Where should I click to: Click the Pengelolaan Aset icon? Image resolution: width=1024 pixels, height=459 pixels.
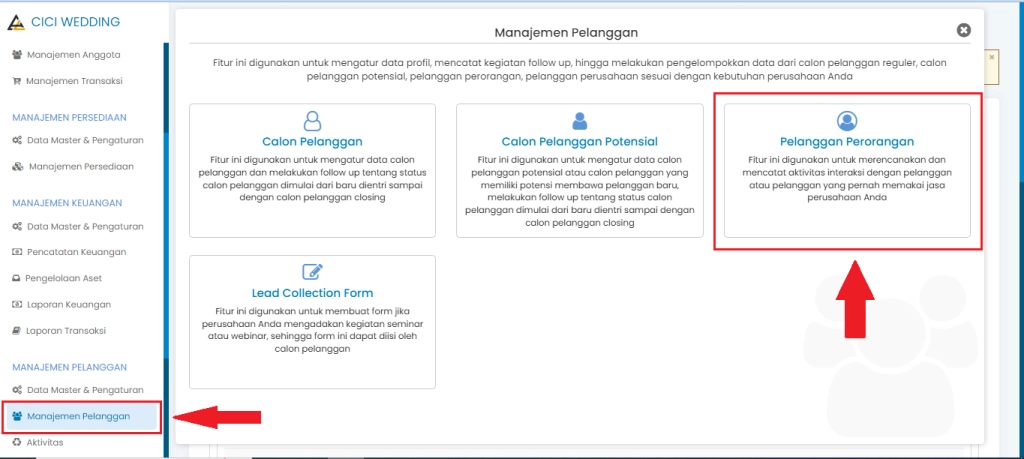pos(17,279)
